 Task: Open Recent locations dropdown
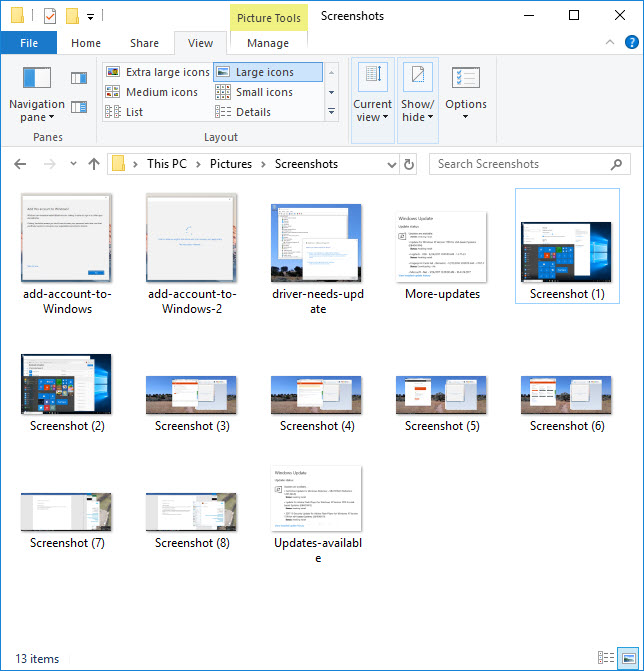pyautogui.click(x=73, y=163)
